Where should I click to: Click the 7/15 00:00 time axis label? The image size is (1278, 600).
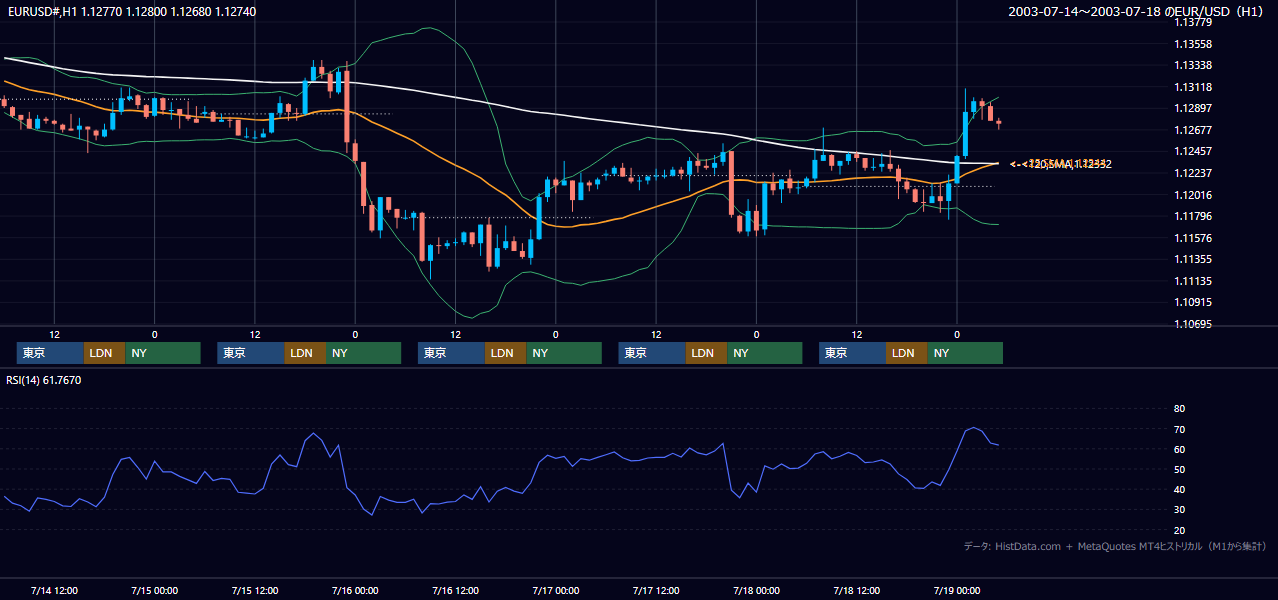pyautogui.click(x=154, y=590)
